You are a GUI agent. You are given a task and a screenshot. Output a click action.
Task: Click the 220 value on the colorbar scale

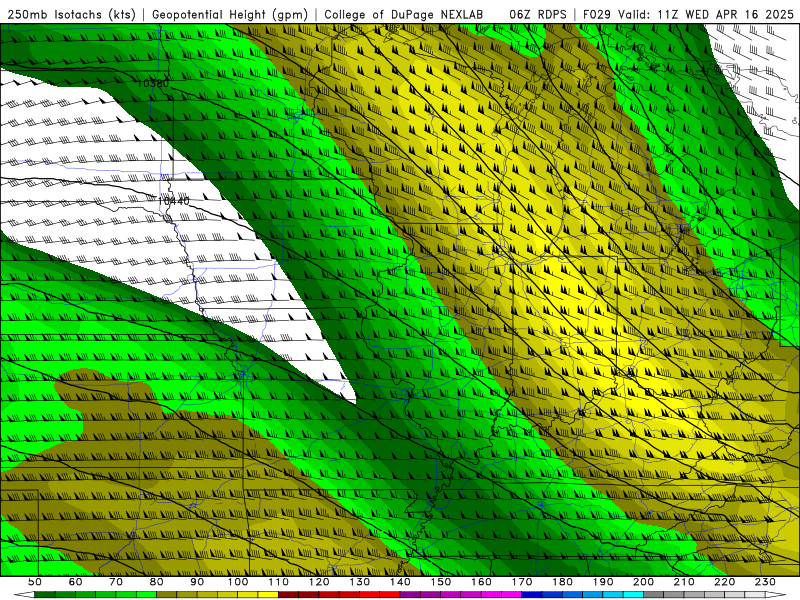click(724, 582)
